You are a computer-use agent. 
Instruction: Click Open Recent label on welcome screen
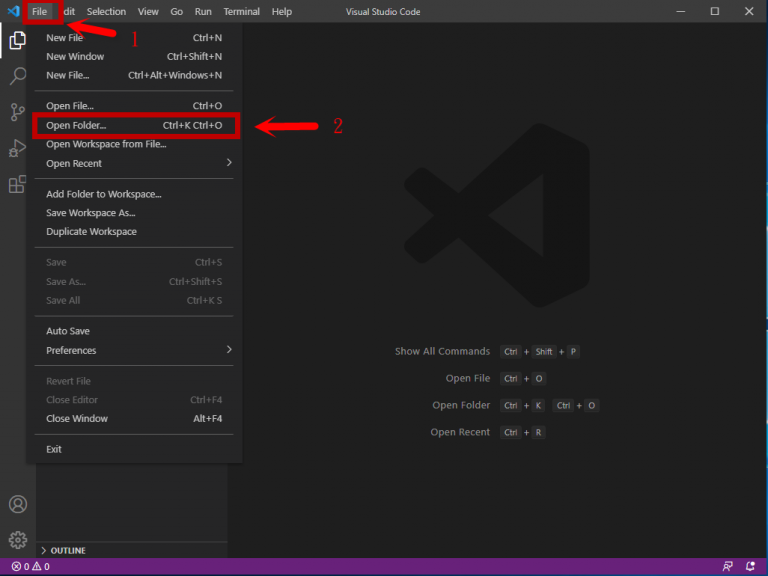pyautogui.click(x=460, y=432)
